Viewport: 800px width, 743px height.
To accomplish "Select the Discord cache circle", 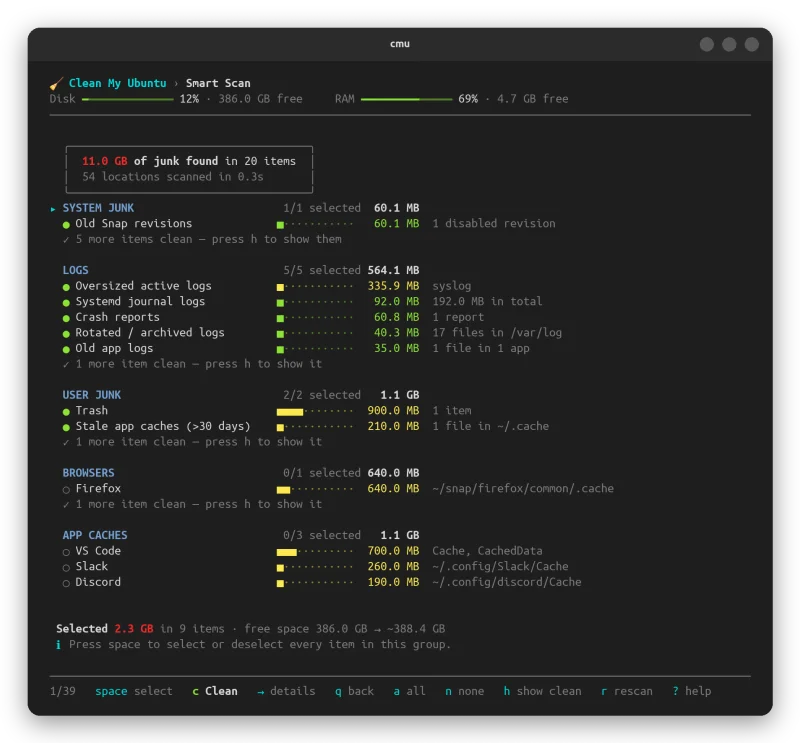I will [x=66, y=583].
